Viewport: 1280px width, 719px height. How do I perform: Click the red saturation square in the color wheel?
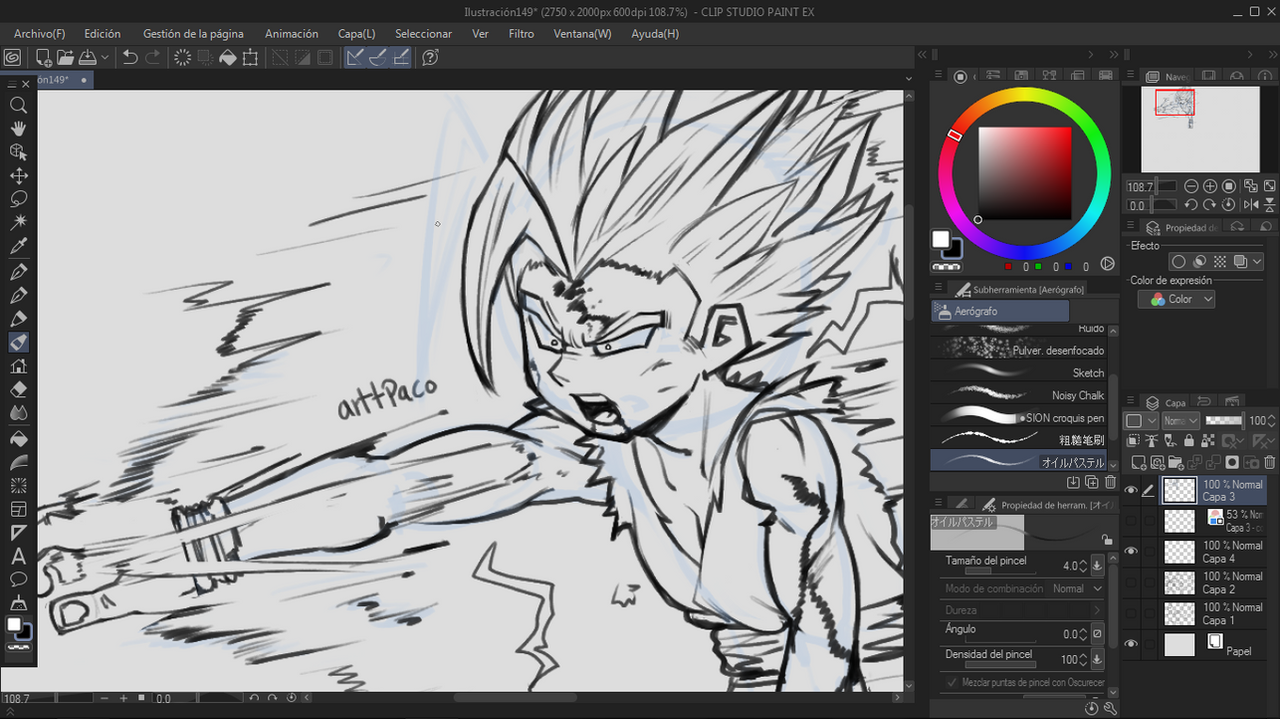click(x=1024, y=173)
